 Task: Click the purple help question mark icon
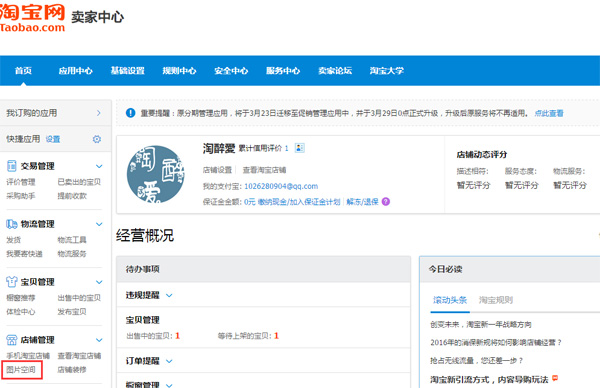[386, 202]
